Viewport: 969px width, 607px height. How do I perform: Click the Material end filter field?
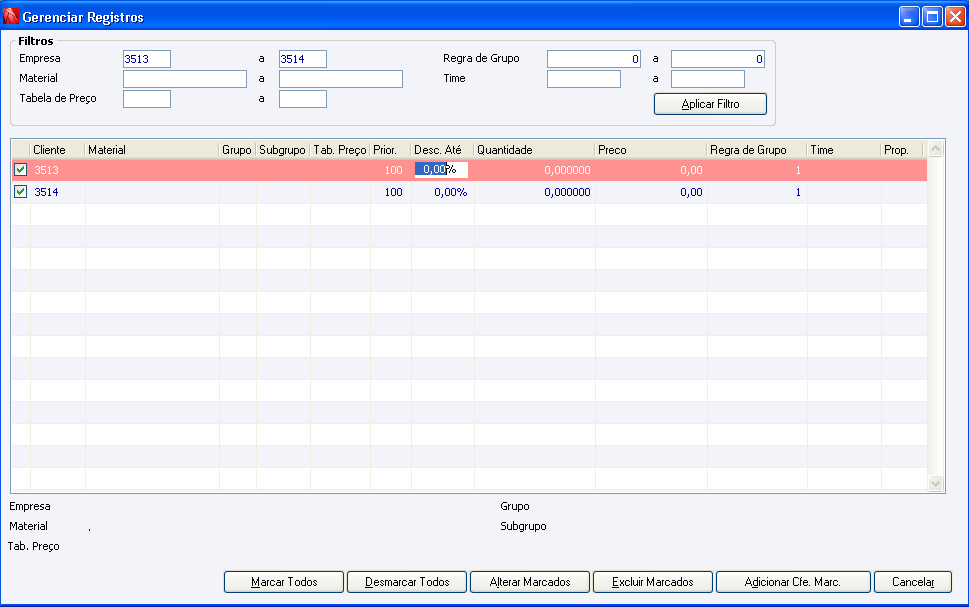click(341, 79)
